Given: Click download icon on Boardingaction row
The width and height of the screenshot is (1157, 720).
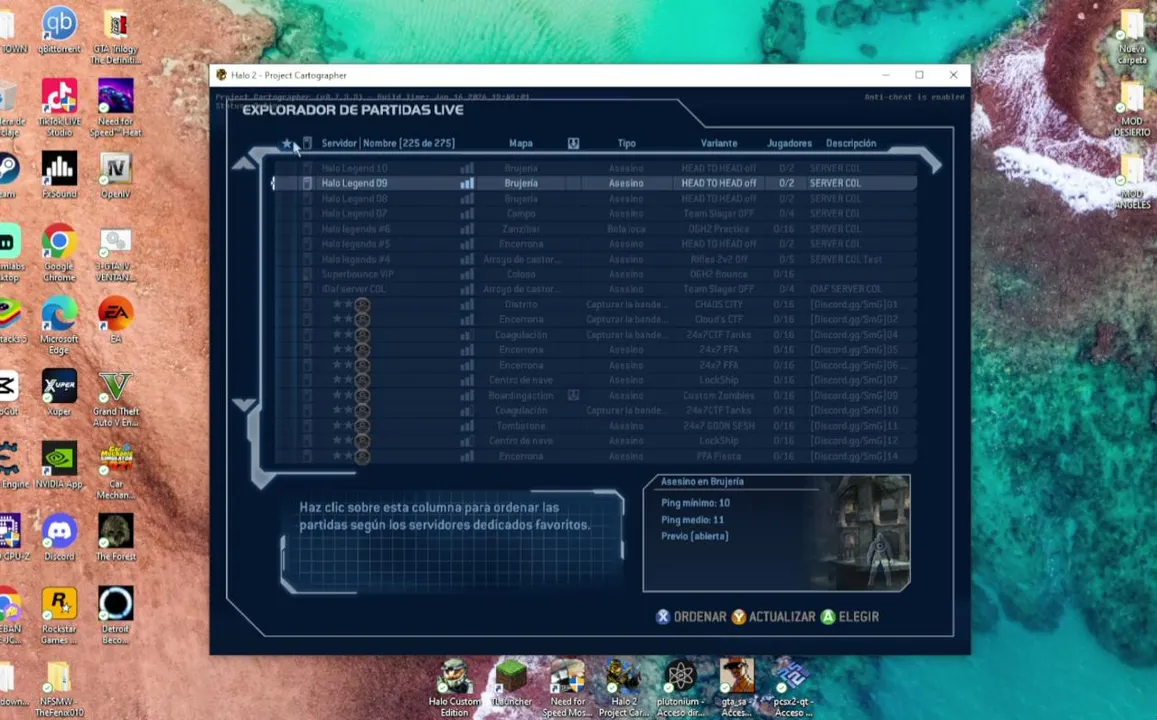Looking at the screenshot, I should 573,395.
